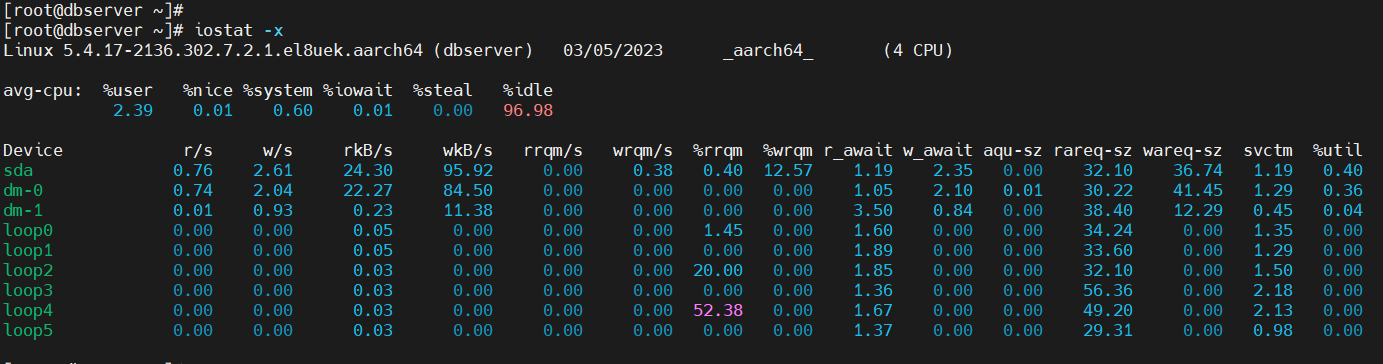Click dm-1's r_await value '3.50'
This screenshot has width=1383, height=364.
[x=873, y=210]
